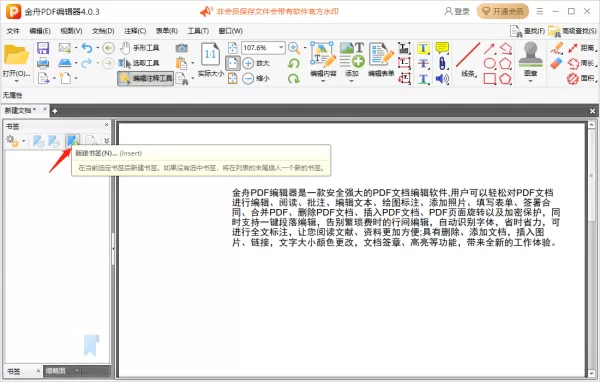600x382 pixels.
Task: Click the Undo arrow icon
Action: pyautogui.click(x=87, y=48)
